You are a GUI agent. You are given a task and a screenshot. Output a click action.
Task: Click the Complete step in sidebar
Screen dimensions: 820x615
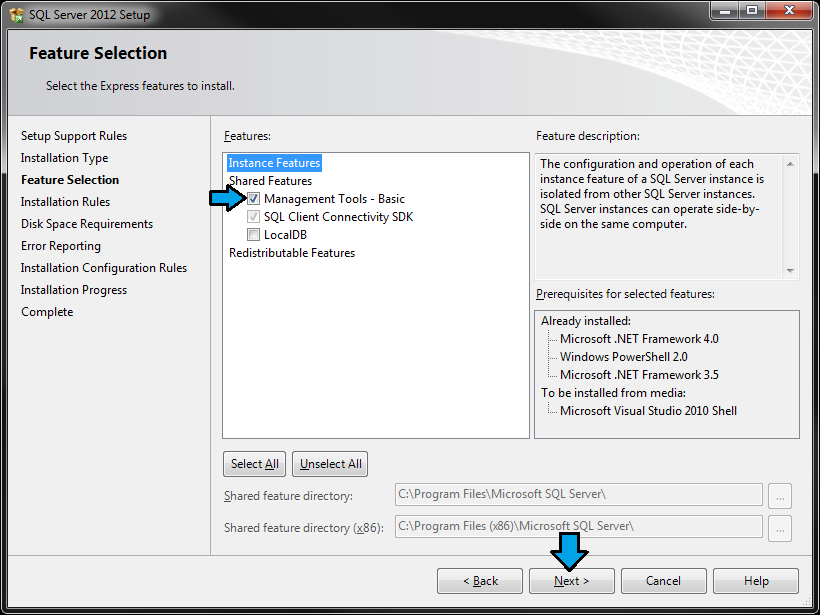[x=47, y=312]
